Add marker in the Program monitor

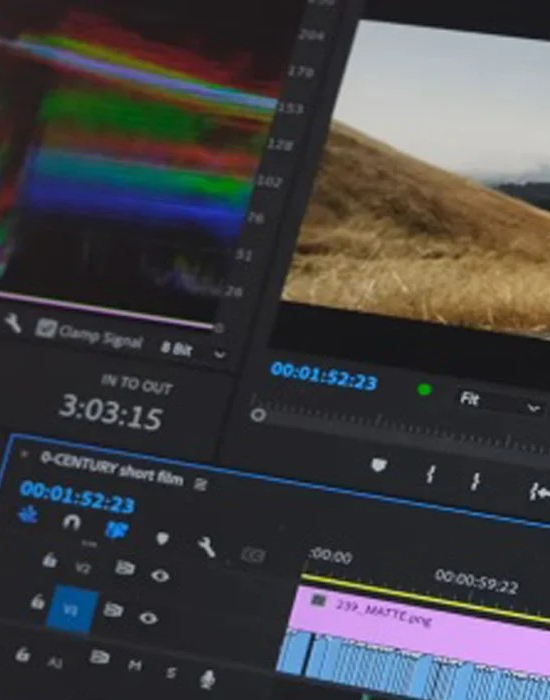pyautogui.click(x=379, y=465)
